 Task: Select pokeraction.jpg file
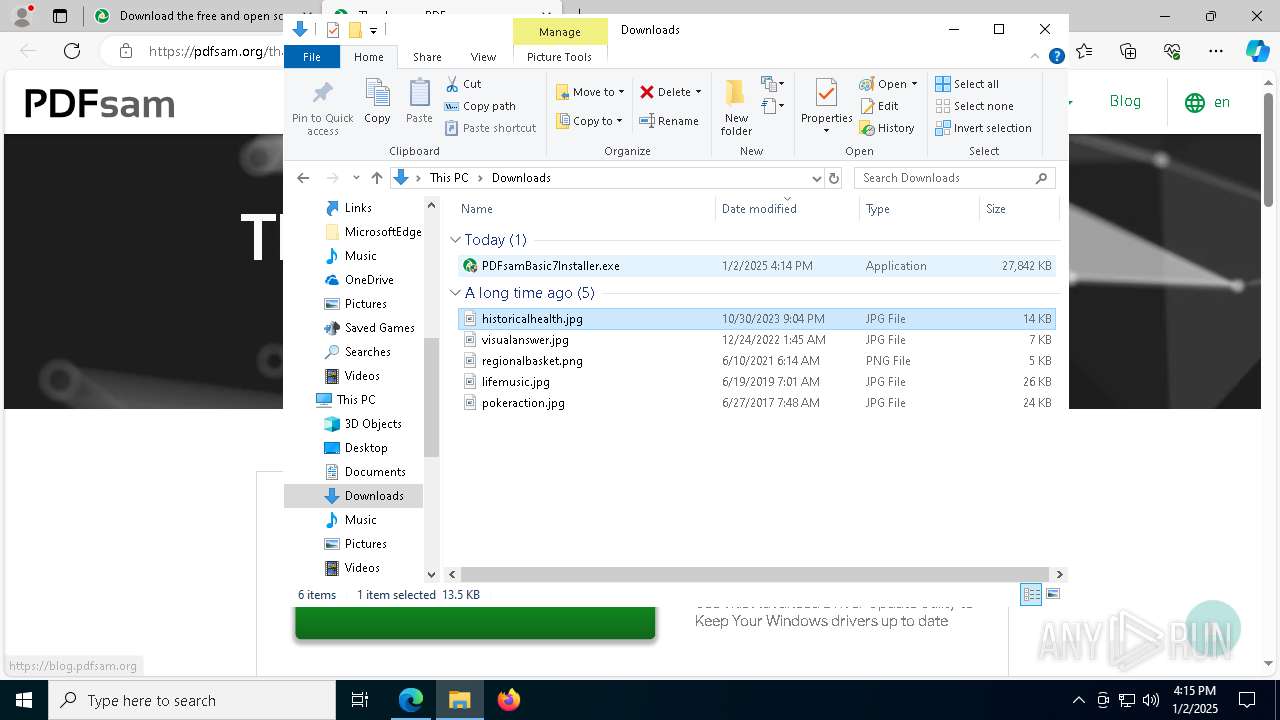click(756, 403)
